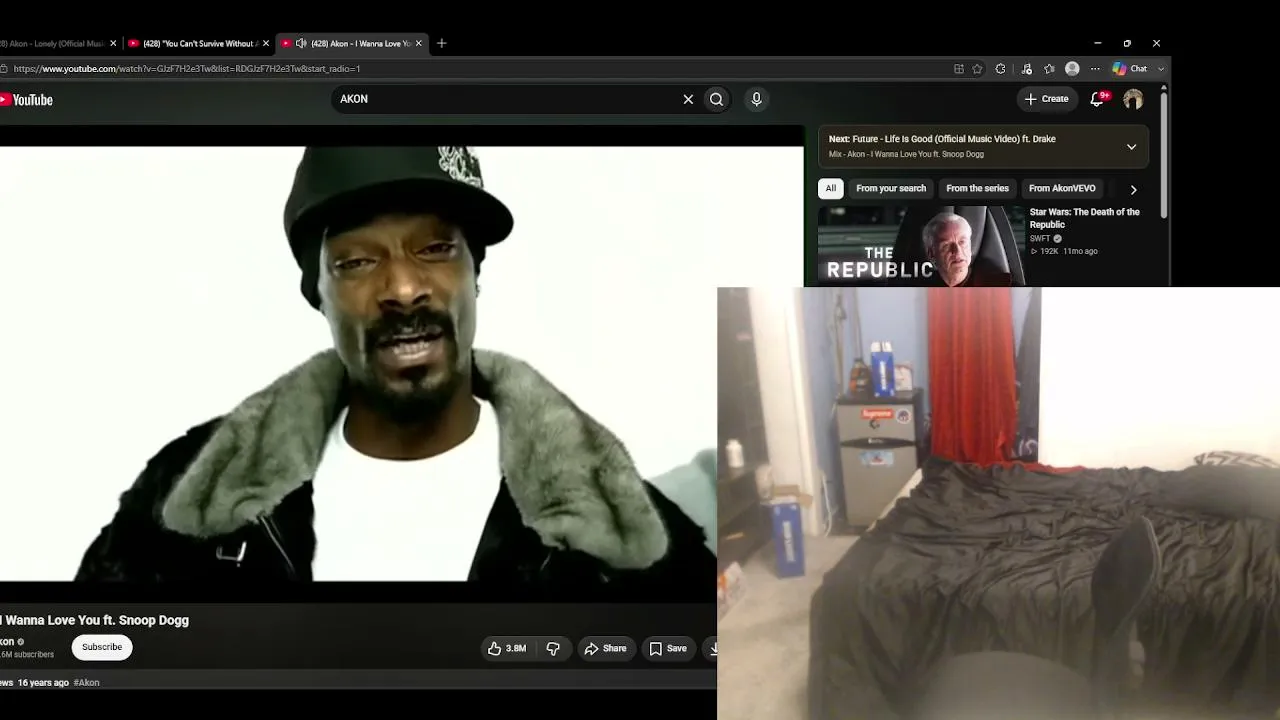Image resolution: width=1280 pixels, height=720 pixels.
Task: Switch to the Akon - Lonely tab
Action: (53, 43)
